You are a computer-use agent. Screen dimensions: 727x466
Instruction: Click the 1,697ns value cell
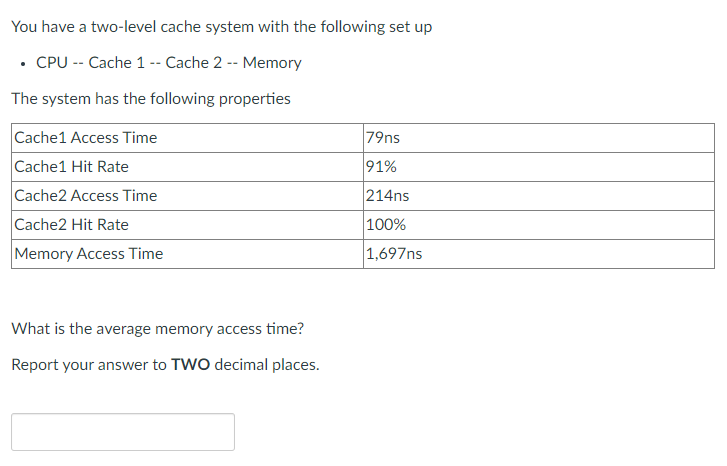[539, 254]
